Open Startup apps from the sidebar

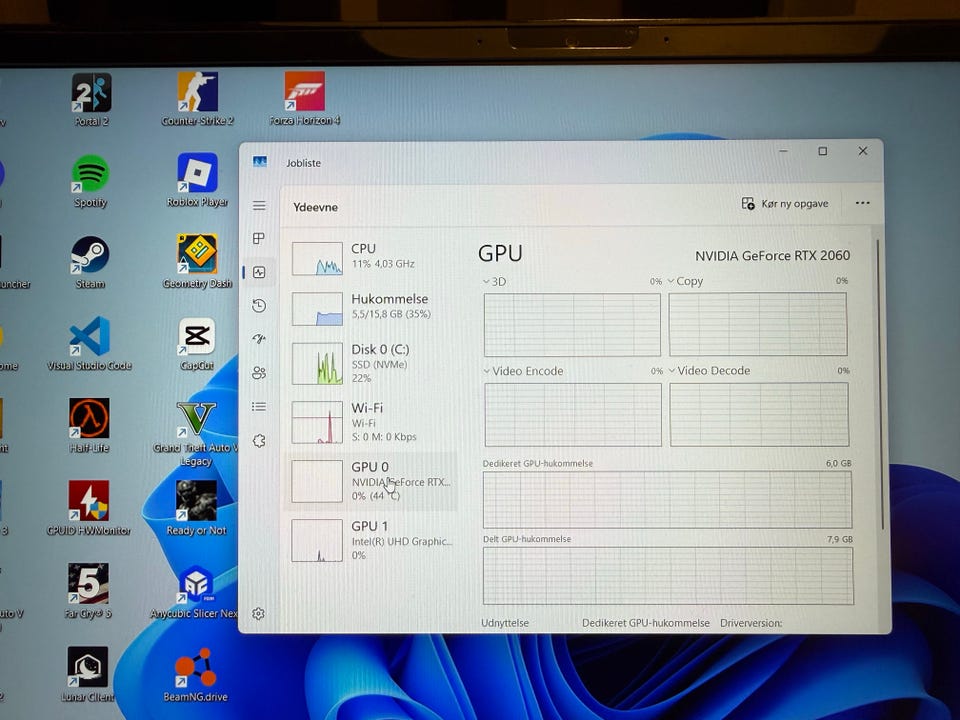tap(259, 339)
